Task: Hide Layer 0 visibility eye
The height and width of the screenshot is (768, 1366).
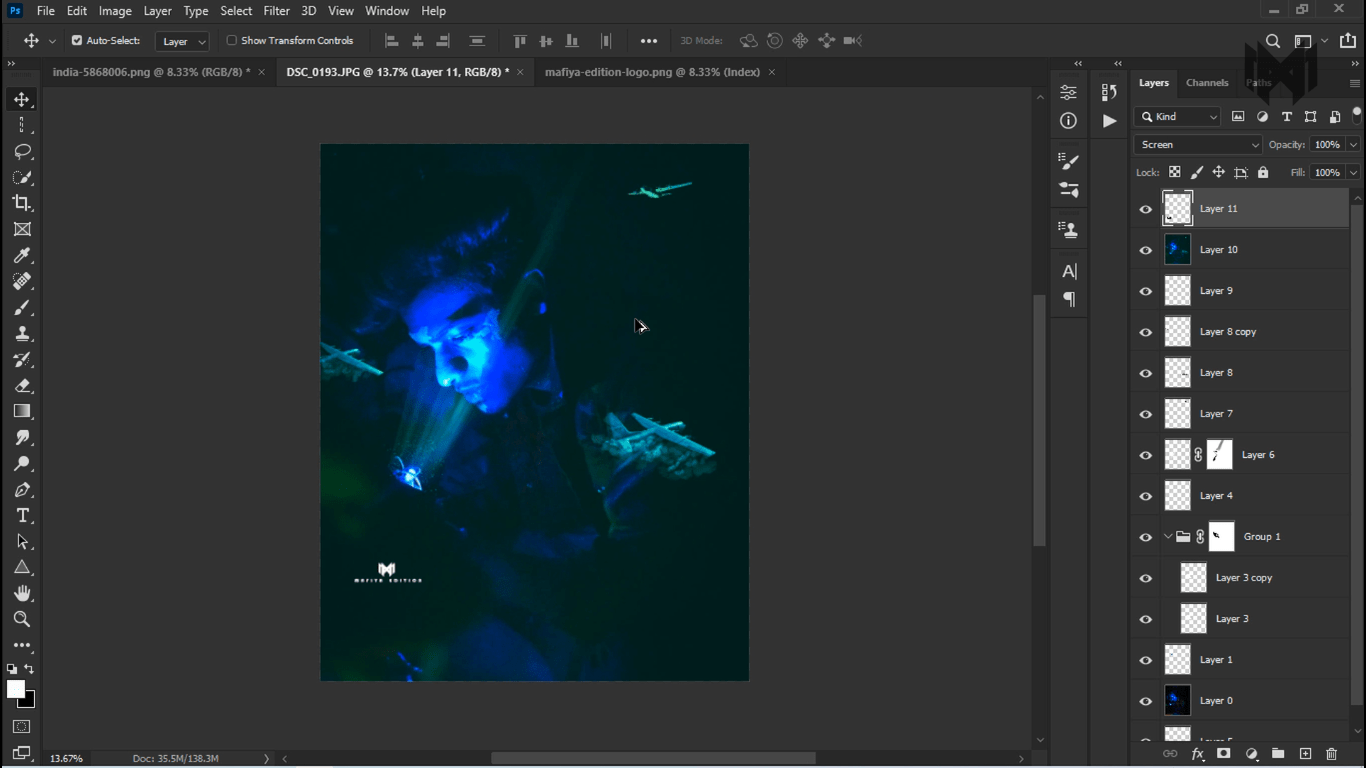Action: click(1146, 701)
